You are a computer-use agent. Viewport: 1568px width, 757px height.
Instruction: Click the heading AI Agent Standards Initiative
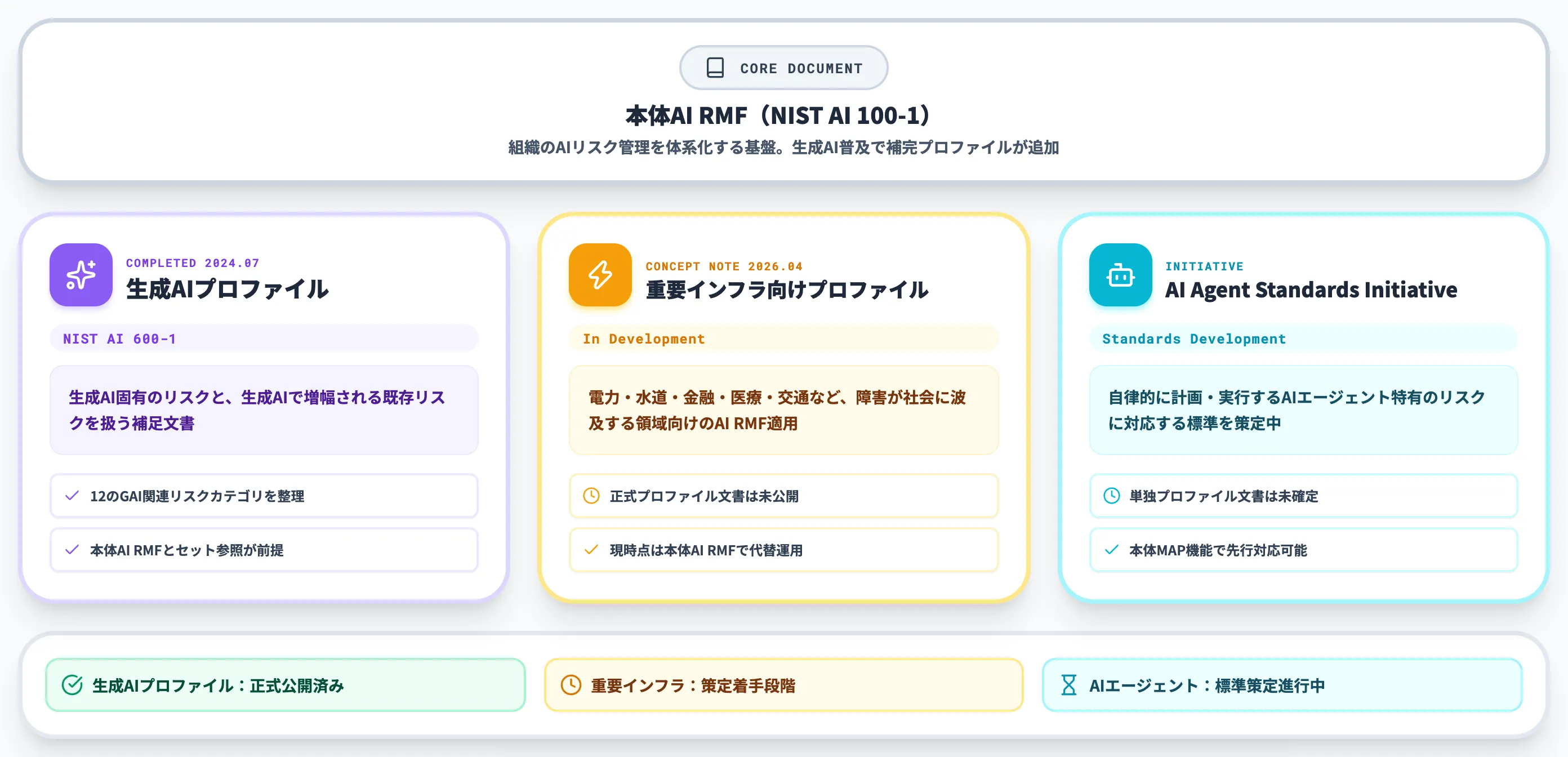pos(1311,290)
